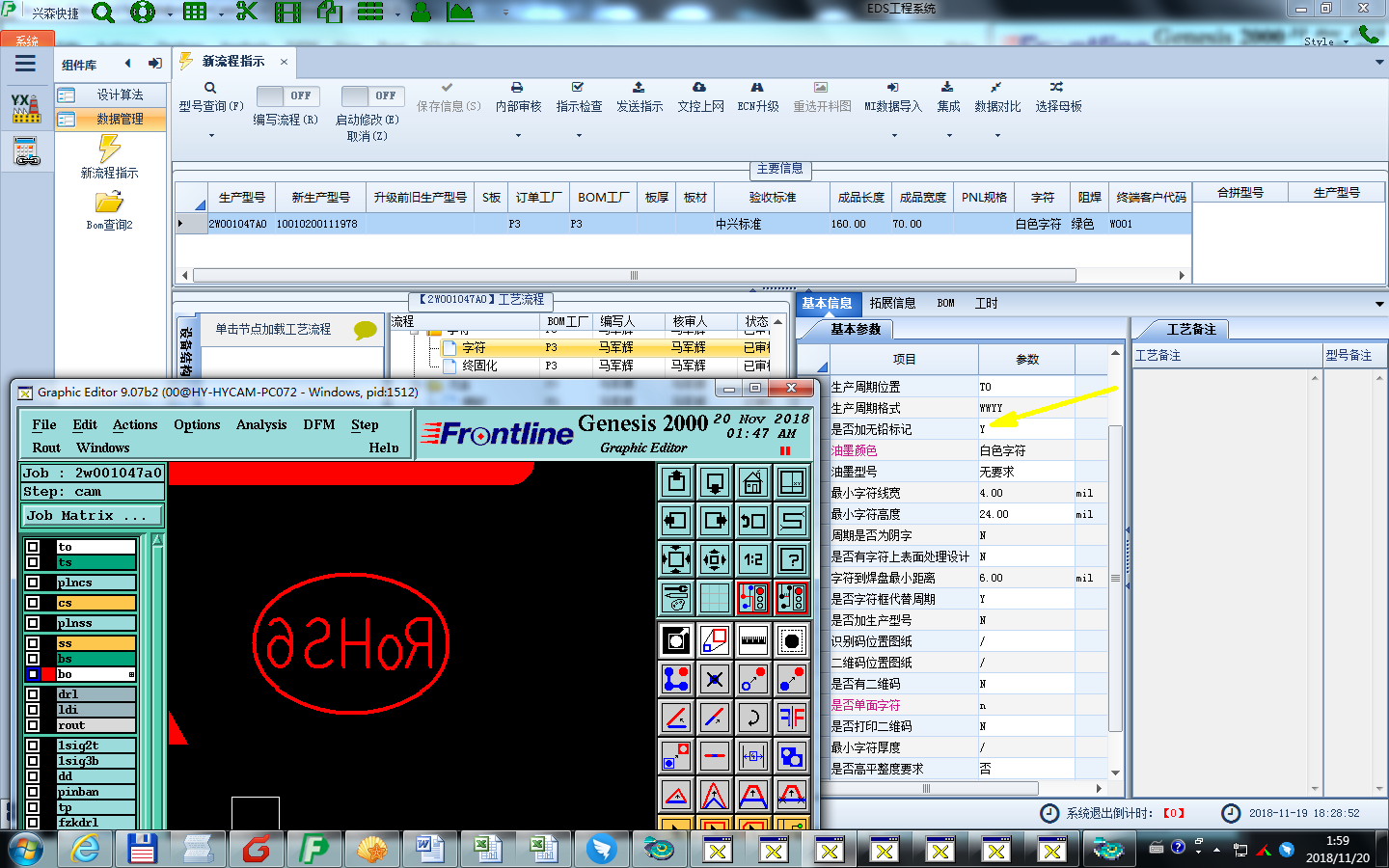Image resolution: width=1389 pixels, height=868 pixels.
Task: Click the zoom out shrink-arrows icon
Action: point(715,558)
